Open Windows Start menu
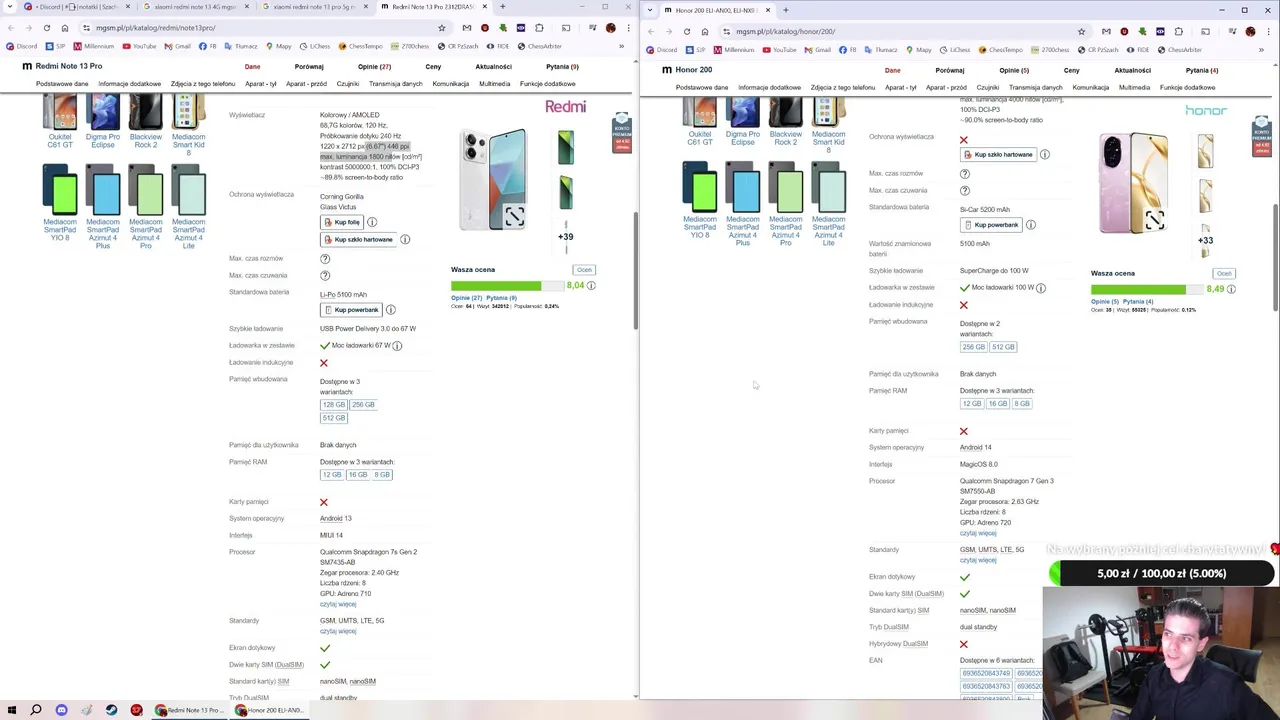Image resolution: width=1280 pixels, height=720 pixels. (11, 710)
